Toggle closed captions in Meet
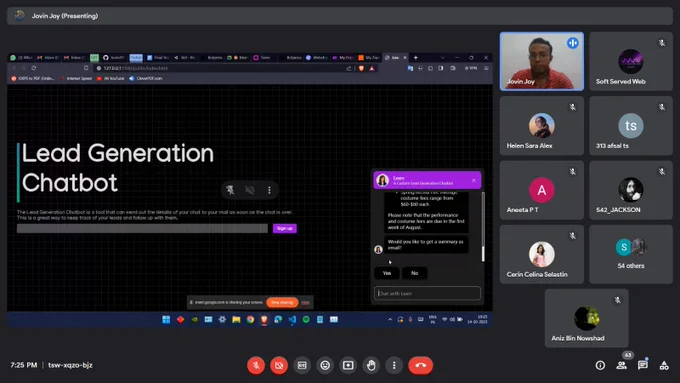The image size is (680, 383). [302, 365]
